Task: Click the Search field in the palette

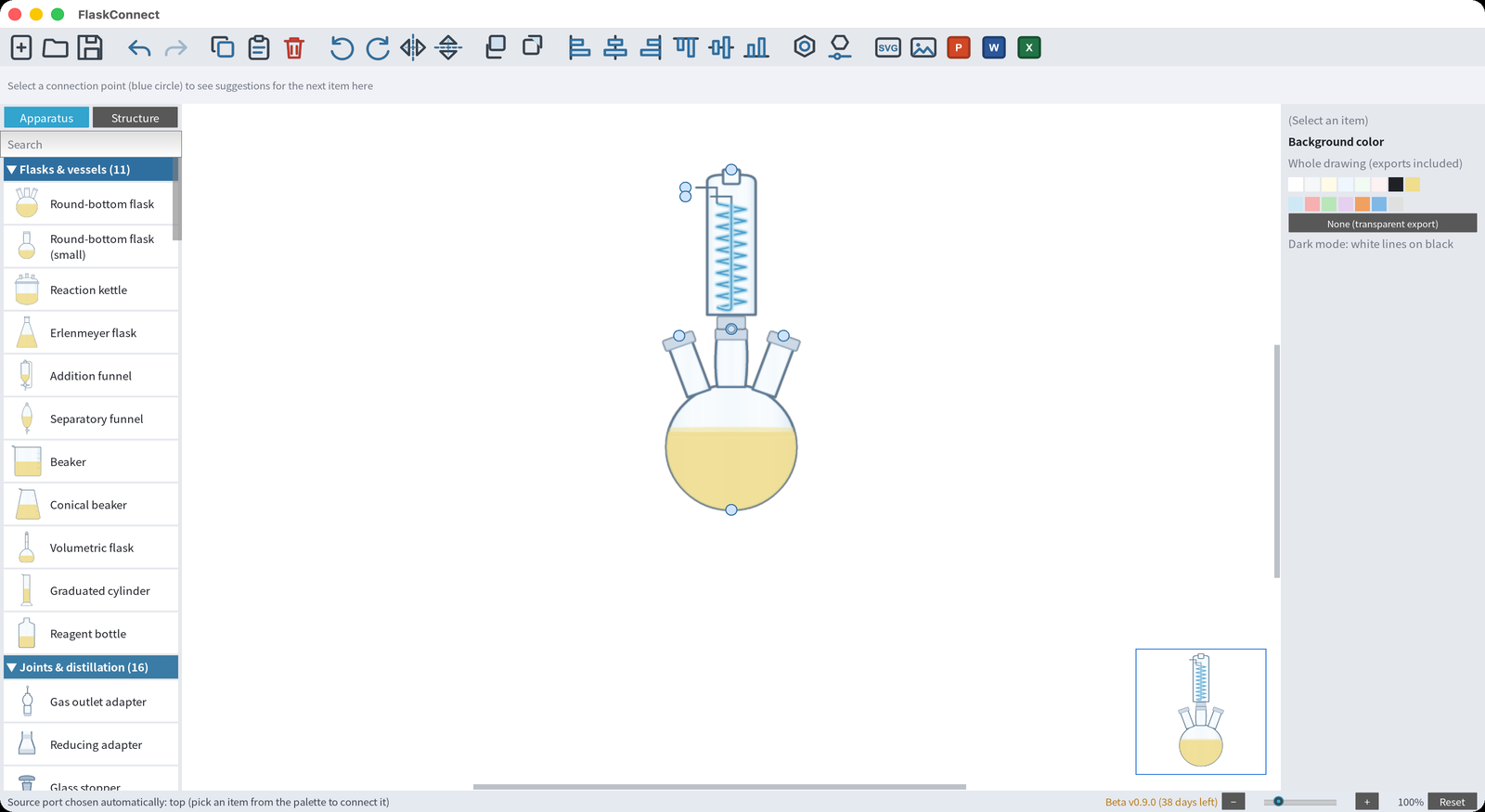Action: point(91,144)
